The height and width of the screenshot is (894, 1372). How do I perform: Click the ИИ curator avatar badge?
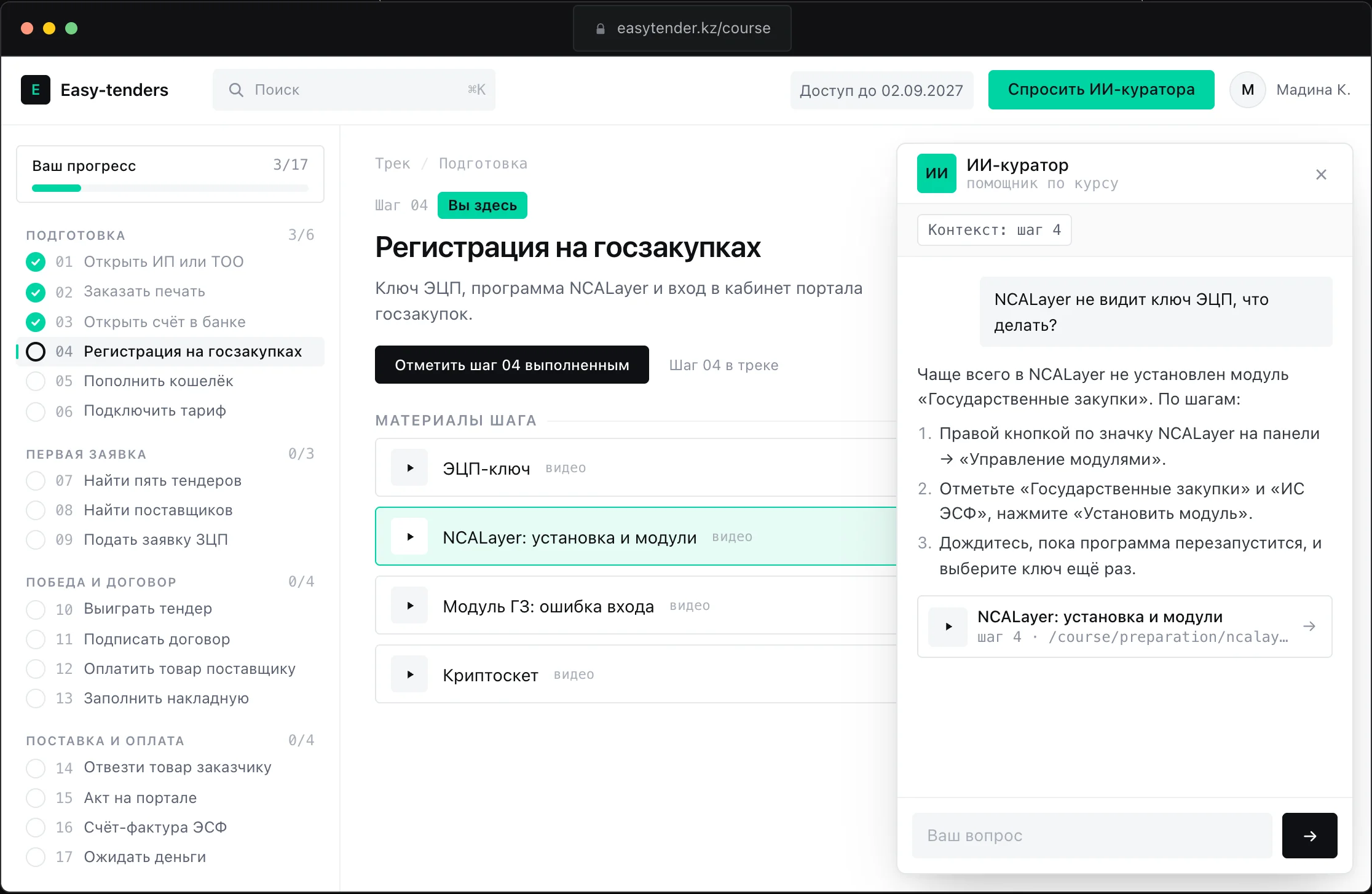coord(936,173)
